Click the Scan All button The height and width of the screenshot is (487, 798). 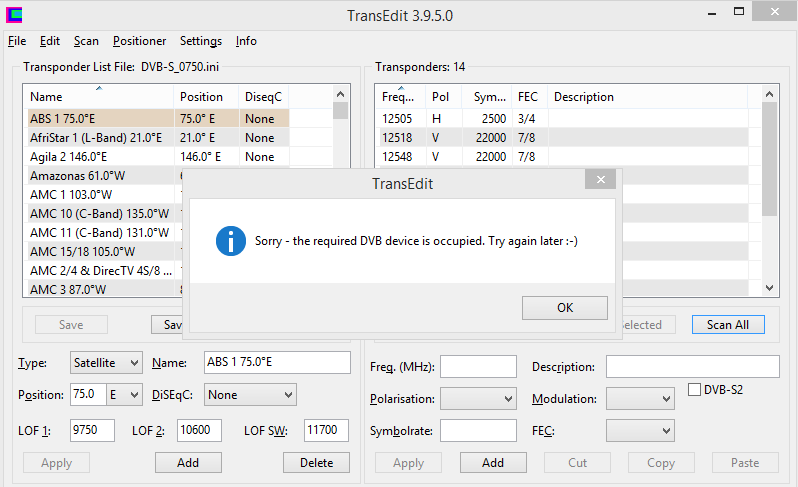click(x=728, y=325)
